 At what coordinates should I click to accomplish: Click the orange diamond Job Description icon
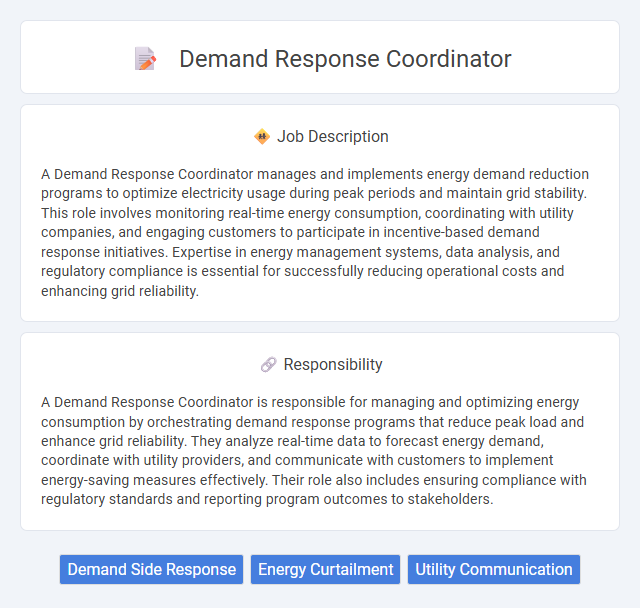[262, 136]
